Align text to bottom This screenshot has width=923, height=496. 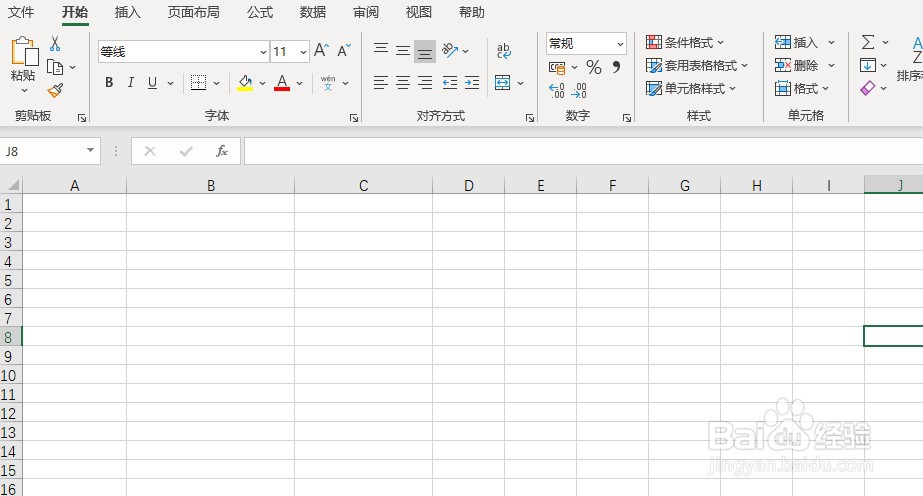click(x=424, y=52)
